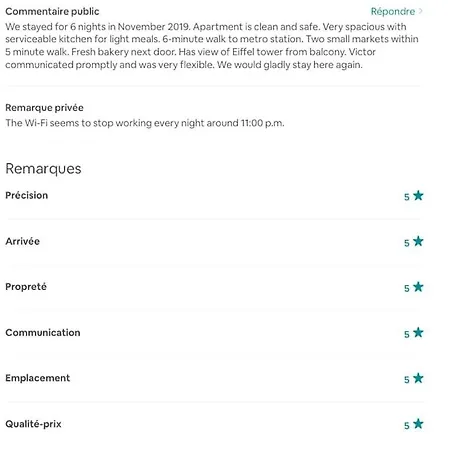Click the Propreté category label
450x450 pixels.
point(26,287)
